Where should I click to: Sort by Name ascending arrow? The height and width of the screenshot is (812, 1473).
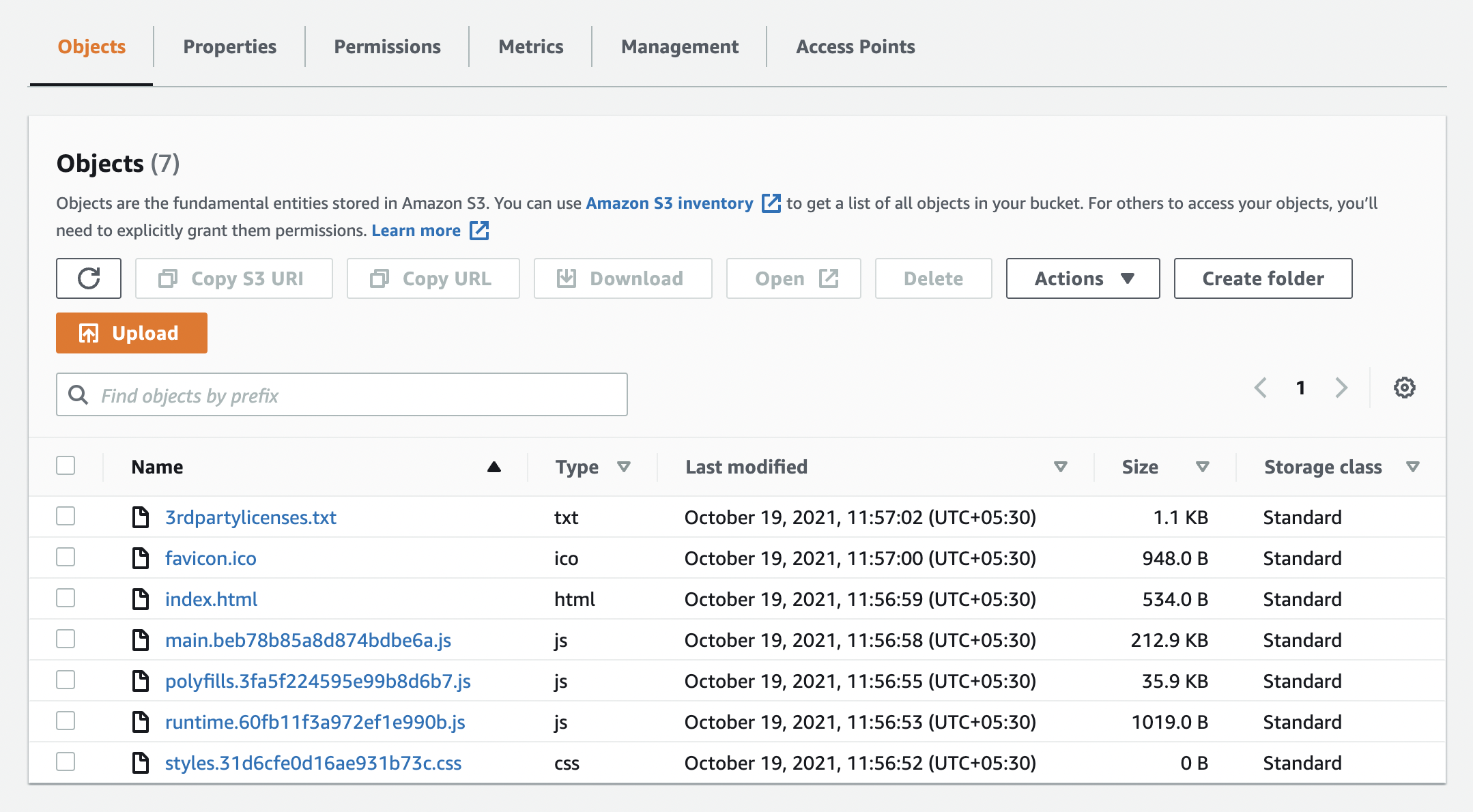(494, 467)
